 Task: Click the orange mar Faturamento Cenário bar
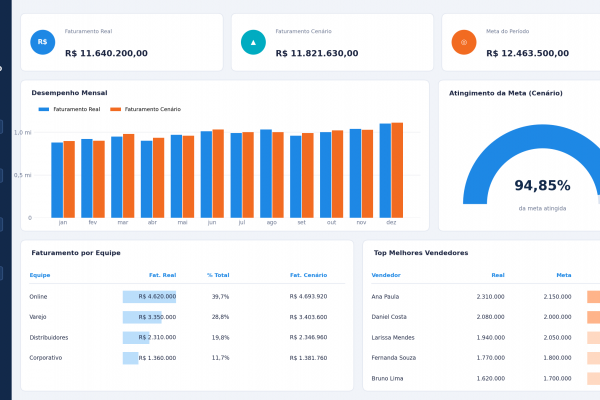[x=129, y=176]
